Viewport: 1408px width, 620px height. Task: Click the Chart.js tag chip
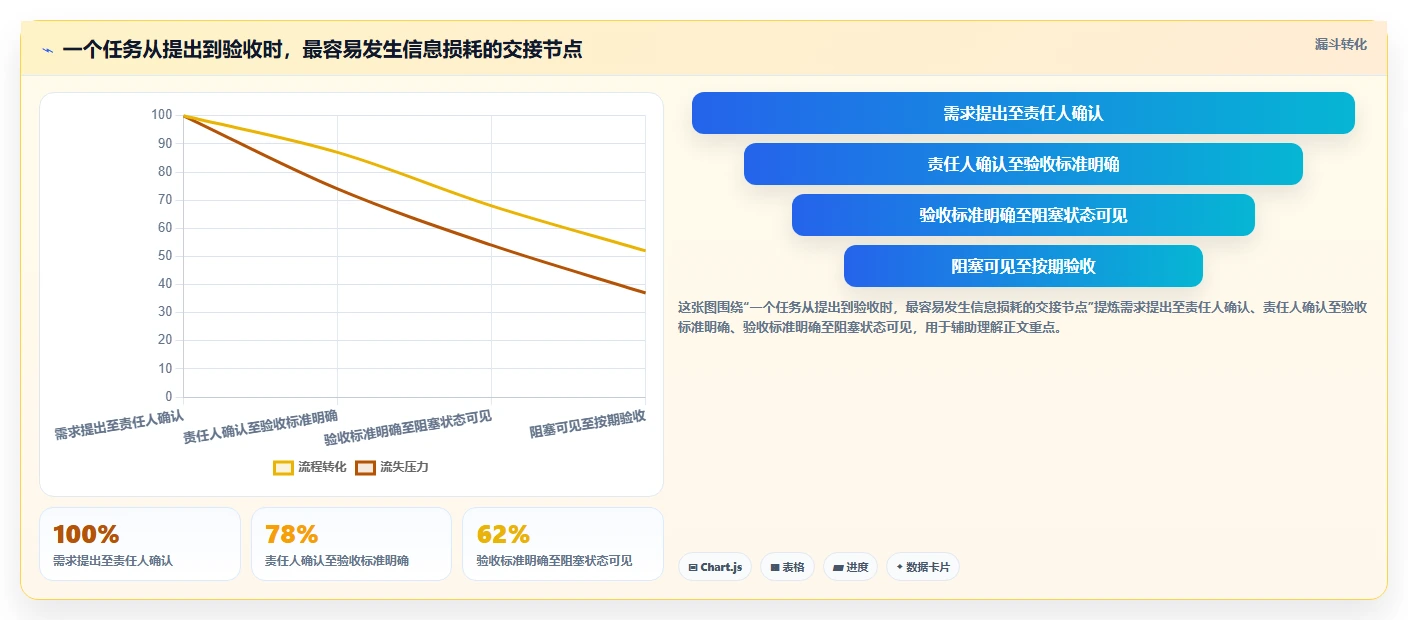point(715,567)
